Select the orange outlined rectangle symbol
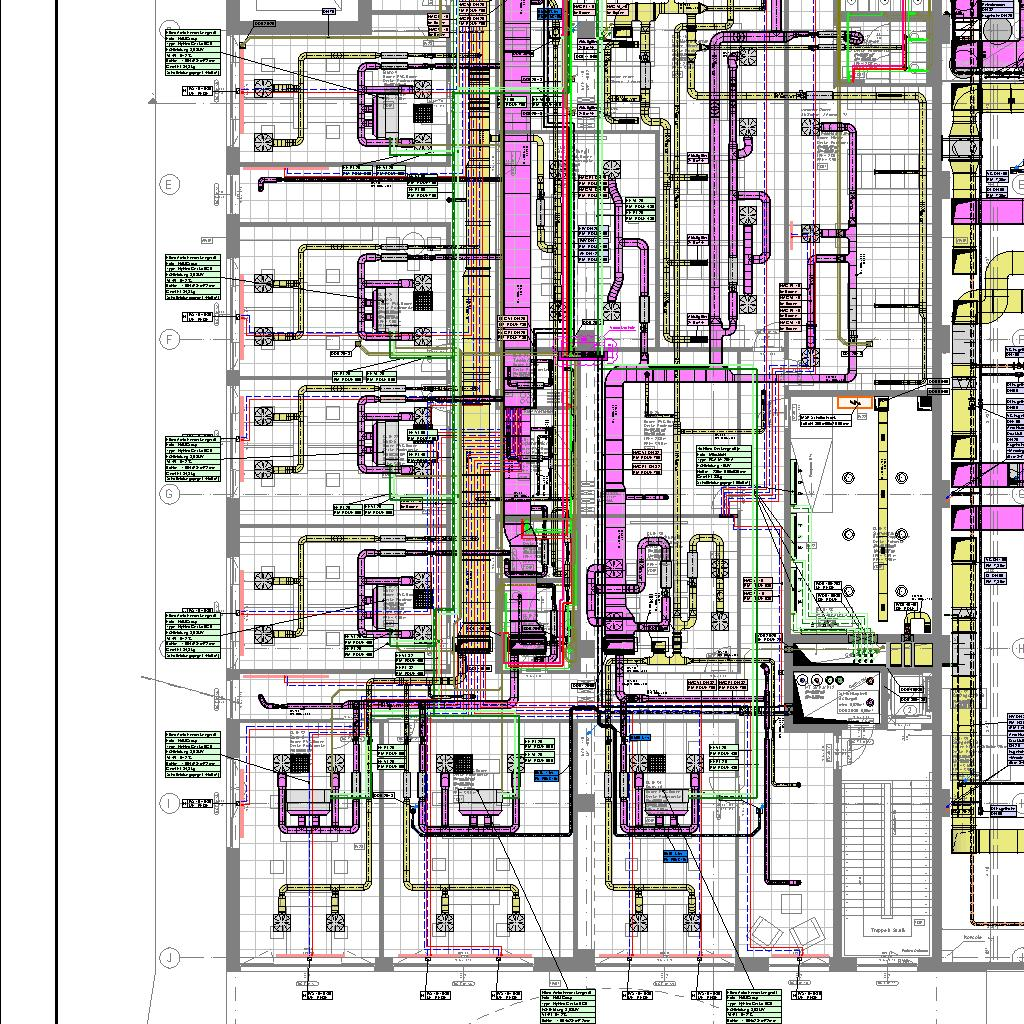Image resolution: width=1024 pixels, height=1024 pixels. [x=856, y=402]
